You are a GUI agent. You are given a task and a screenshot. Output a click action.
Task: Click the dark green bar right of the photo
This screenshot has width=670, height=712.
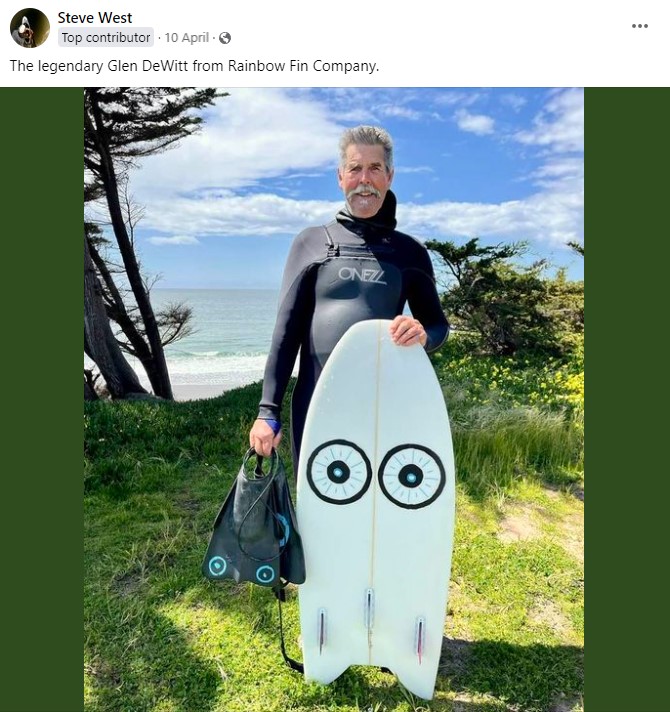pos(626,400)
